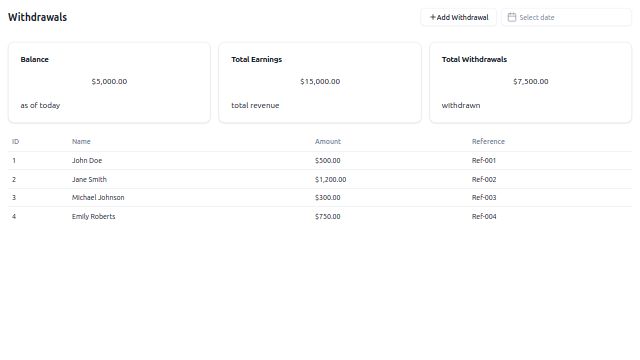
Task: Select the Jane Smith row
Action: 320,180
